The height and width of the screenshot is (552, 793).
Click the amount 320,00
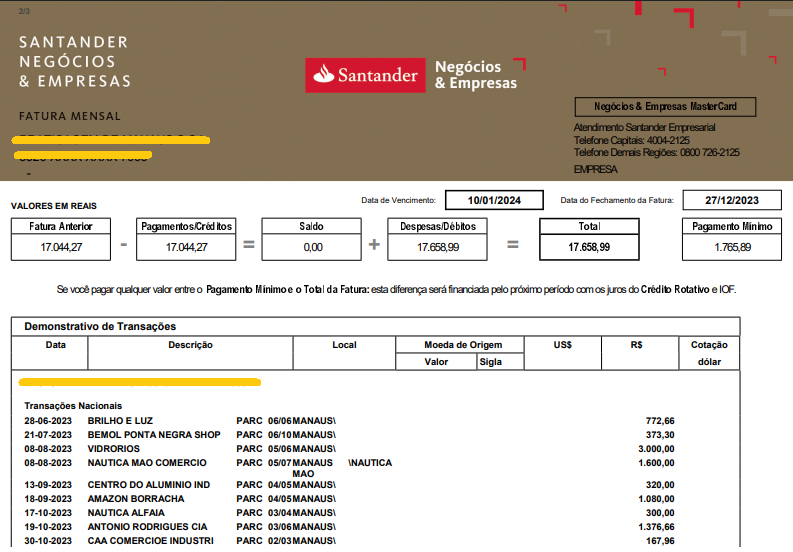tap(660, 485)
